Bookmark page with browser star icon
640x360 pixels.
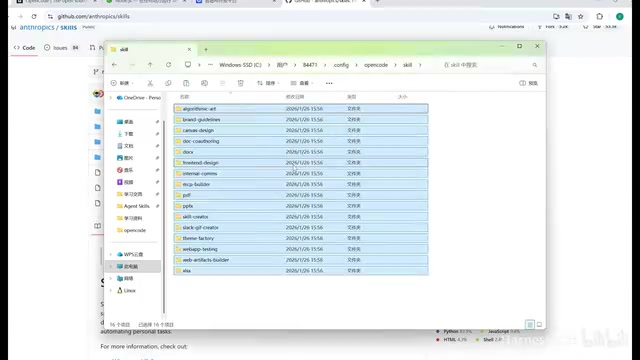[580, 16]
